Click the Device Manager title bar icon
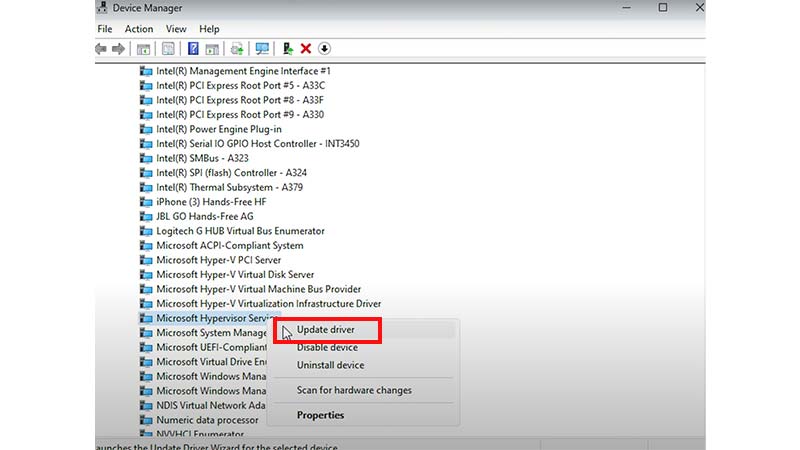Viewport: 800px width, 450px height. (103, 7)
